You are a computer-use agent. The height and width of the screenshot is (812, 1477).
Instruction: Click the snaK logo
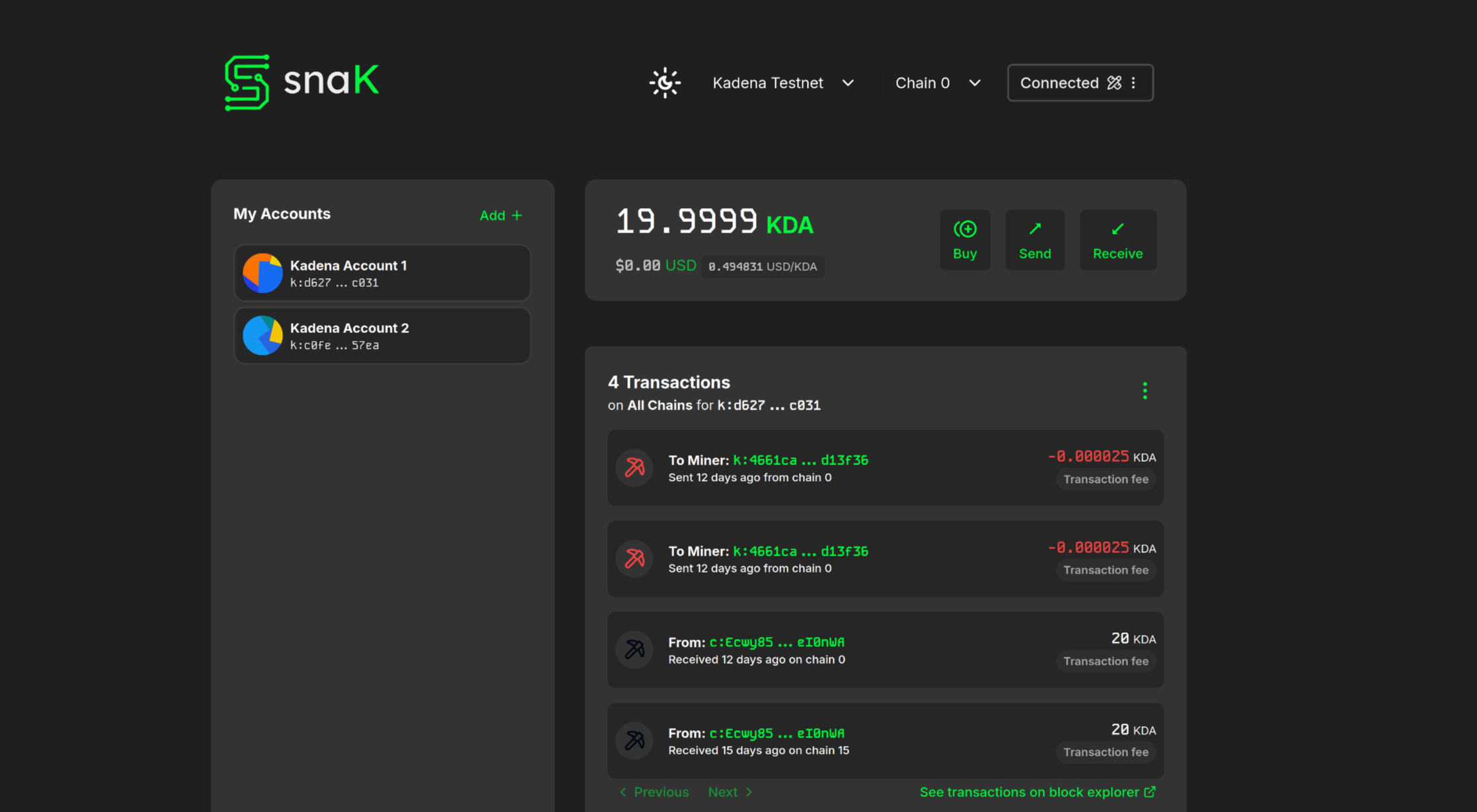(x=301, y=82)
